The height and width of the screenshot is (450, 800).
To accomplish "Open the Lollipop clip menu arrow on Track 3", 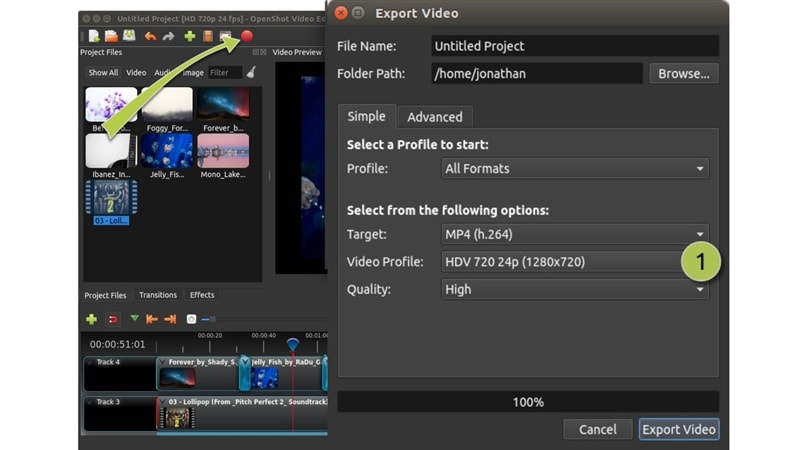I will point(163,402).
